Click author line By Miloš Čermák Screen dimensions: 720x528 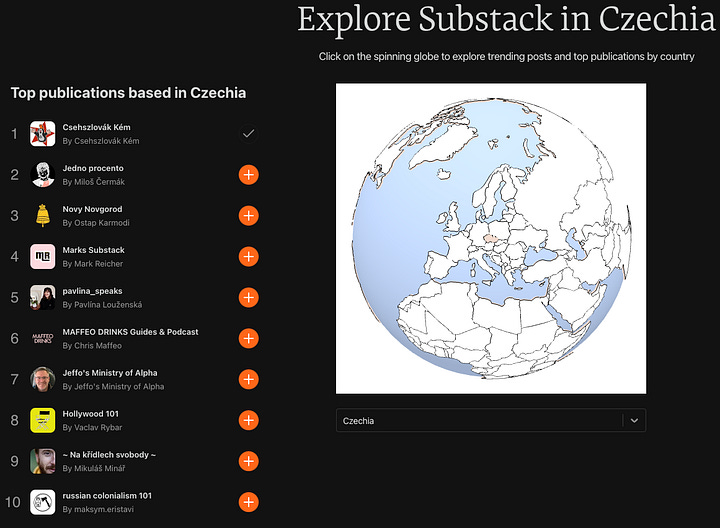pos(94,182)
